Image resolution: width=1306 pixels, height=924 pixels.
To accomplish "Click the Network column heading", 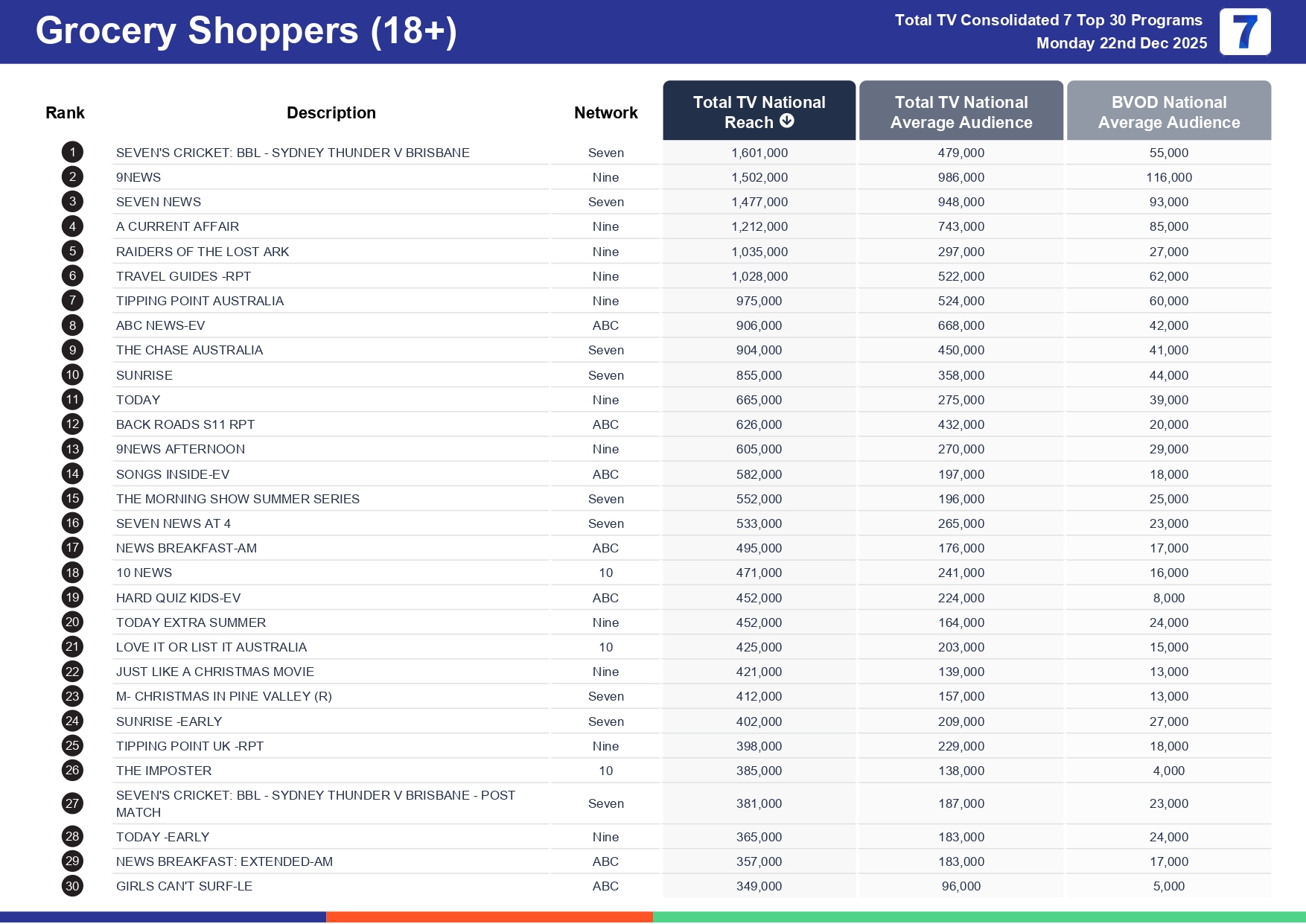I will pyautogui.click(x=605, y=112).
